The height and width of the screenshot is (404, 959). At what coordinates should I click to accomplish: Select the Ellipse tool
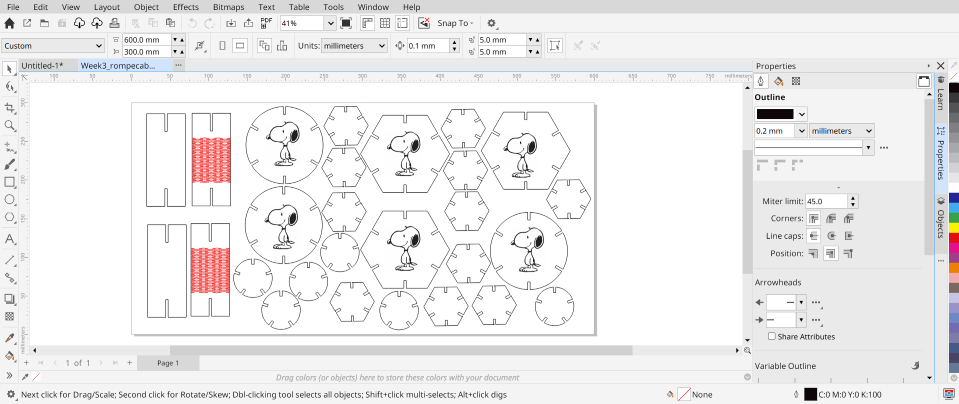(x=9, y=199)
